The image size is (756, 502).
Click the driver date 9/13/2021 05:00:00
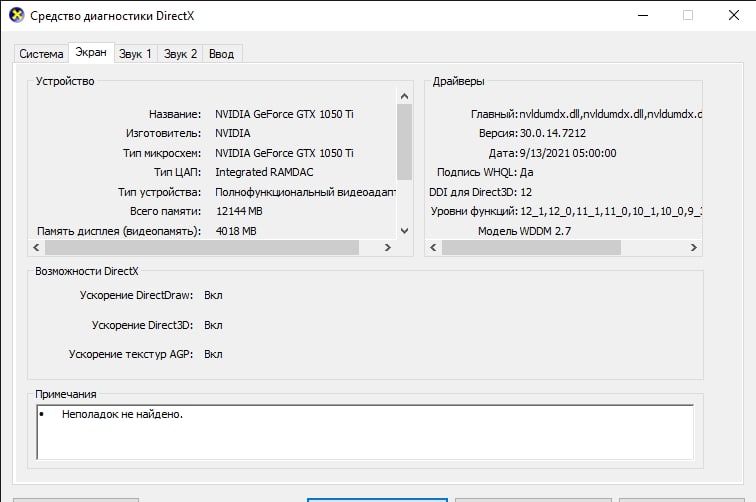pyautogui.click(x=568, y=153)
